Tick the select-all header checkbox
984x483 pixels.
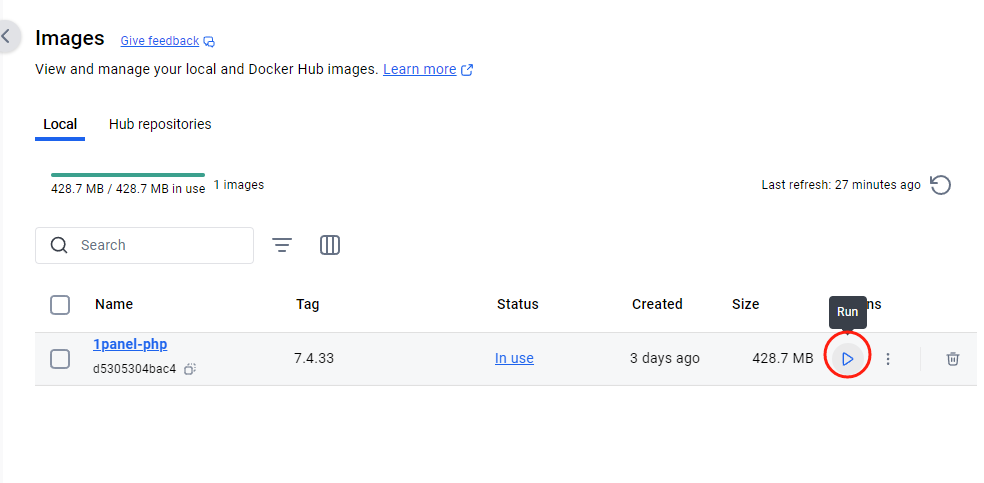coord(60,305)
